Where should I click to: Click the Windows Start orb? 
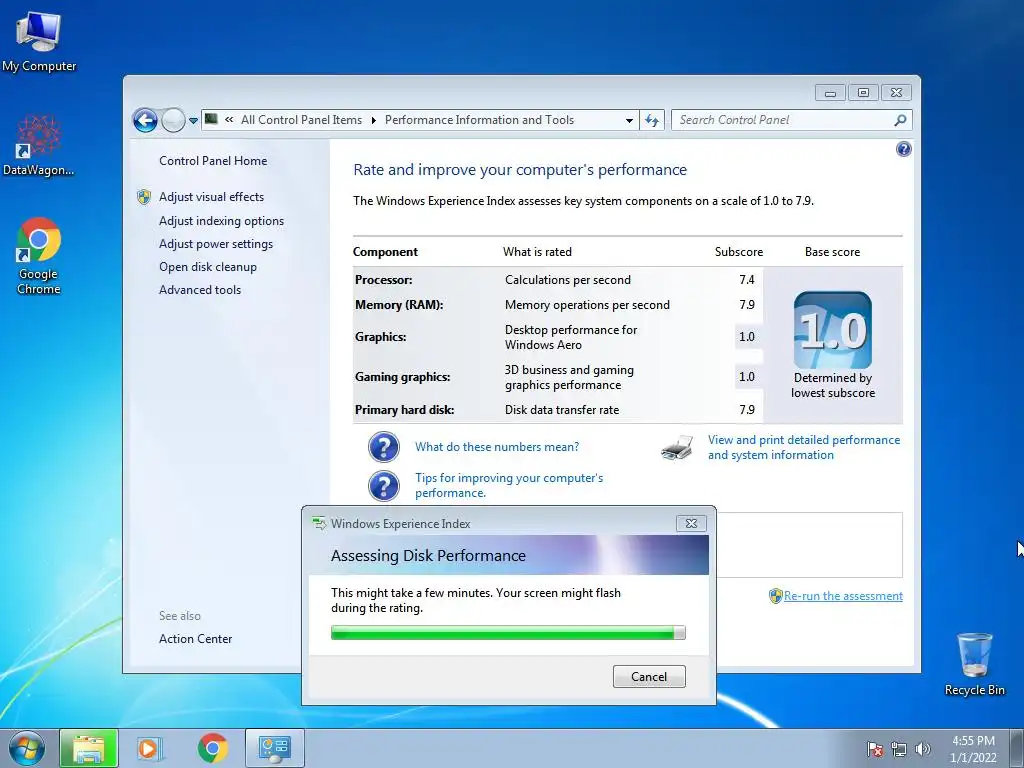click(27, 748)
